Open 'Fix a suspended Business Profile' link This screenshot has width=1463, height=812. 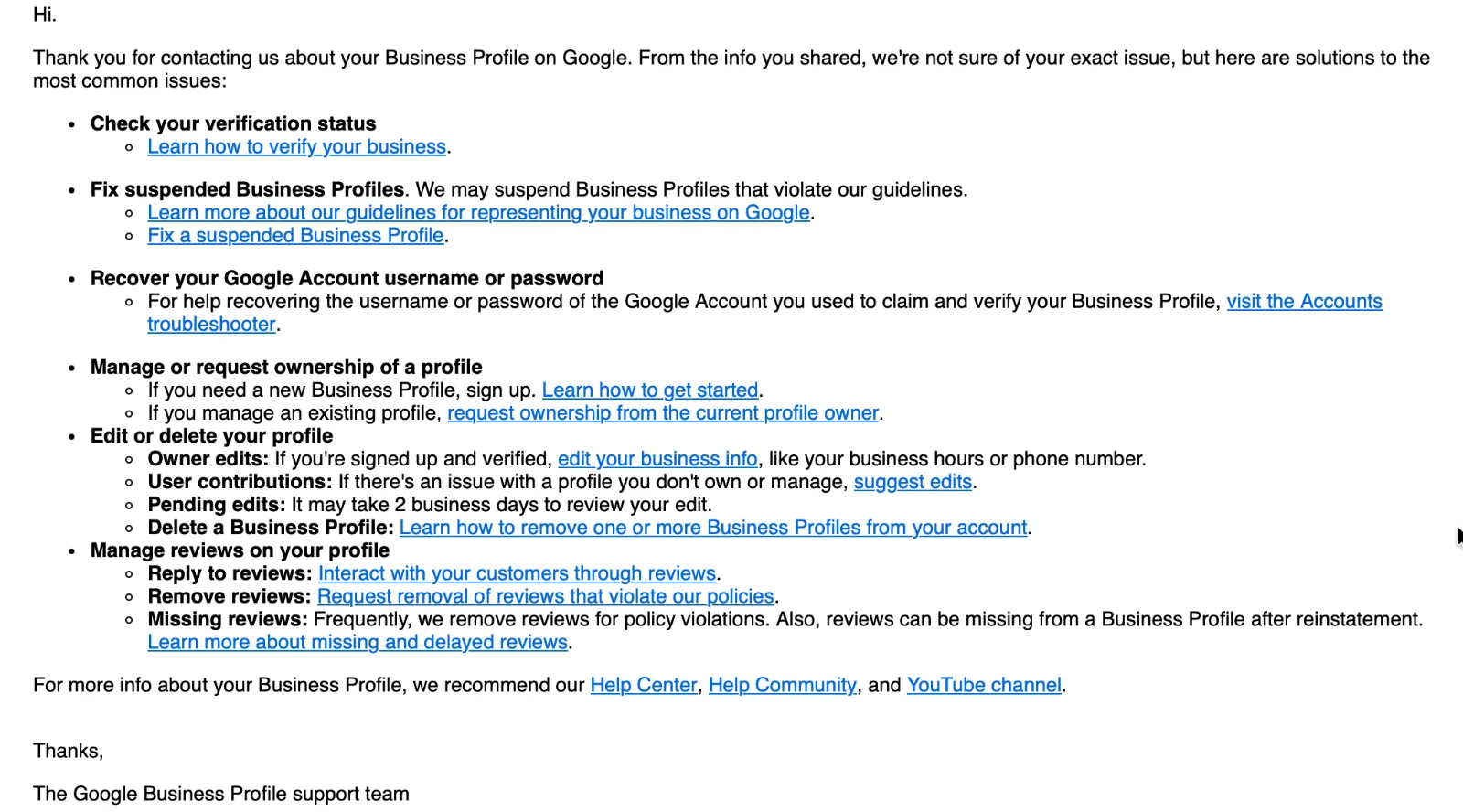pos(295,236)
